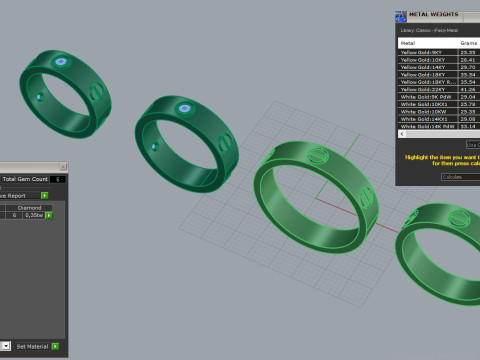The width and height of the screenshot is (480, 360).
Task: Select Yellow Gold:10KY row
Action: [x=439, y=60]
